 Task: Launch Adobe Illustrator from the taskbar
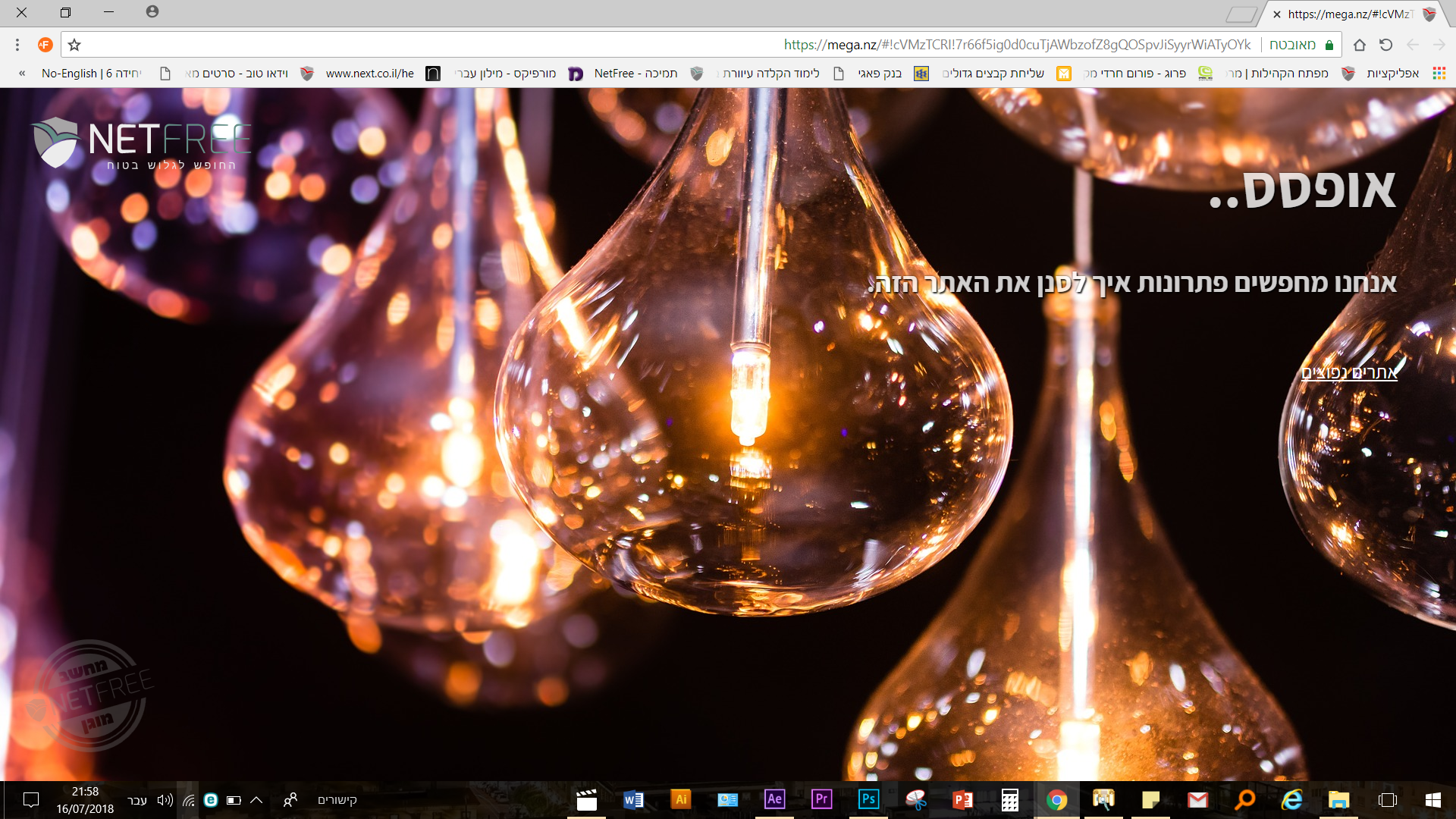pos(681,800)
